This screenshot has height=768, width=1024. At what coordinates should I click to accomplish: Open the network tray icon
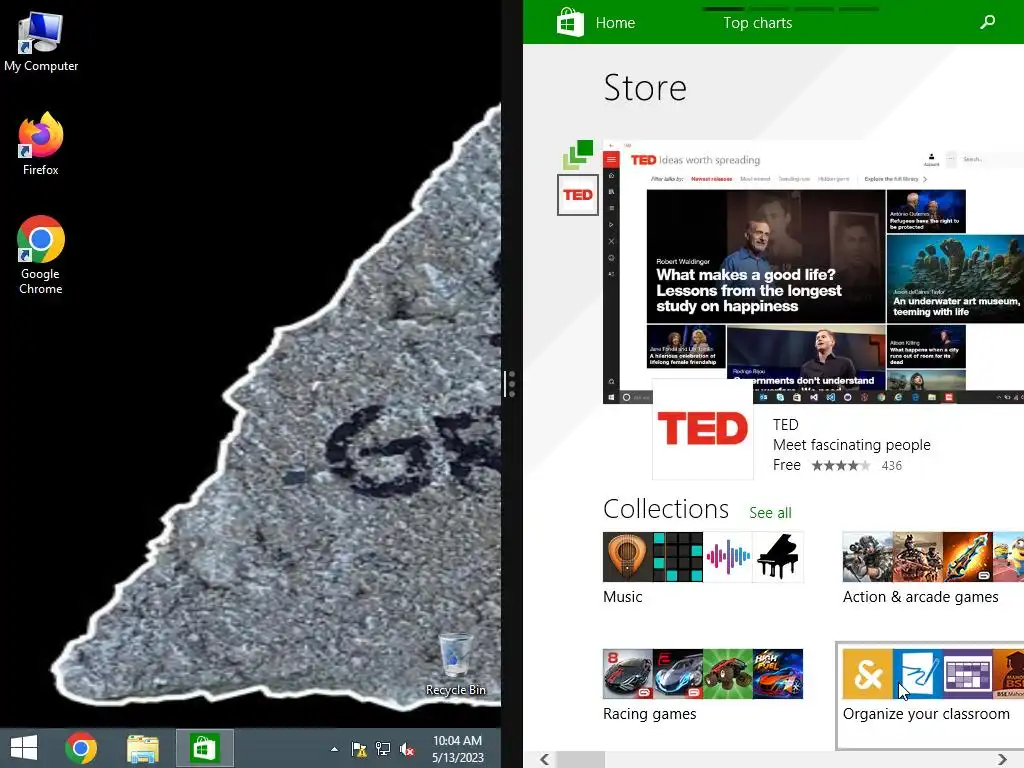(x=383, y=749)
